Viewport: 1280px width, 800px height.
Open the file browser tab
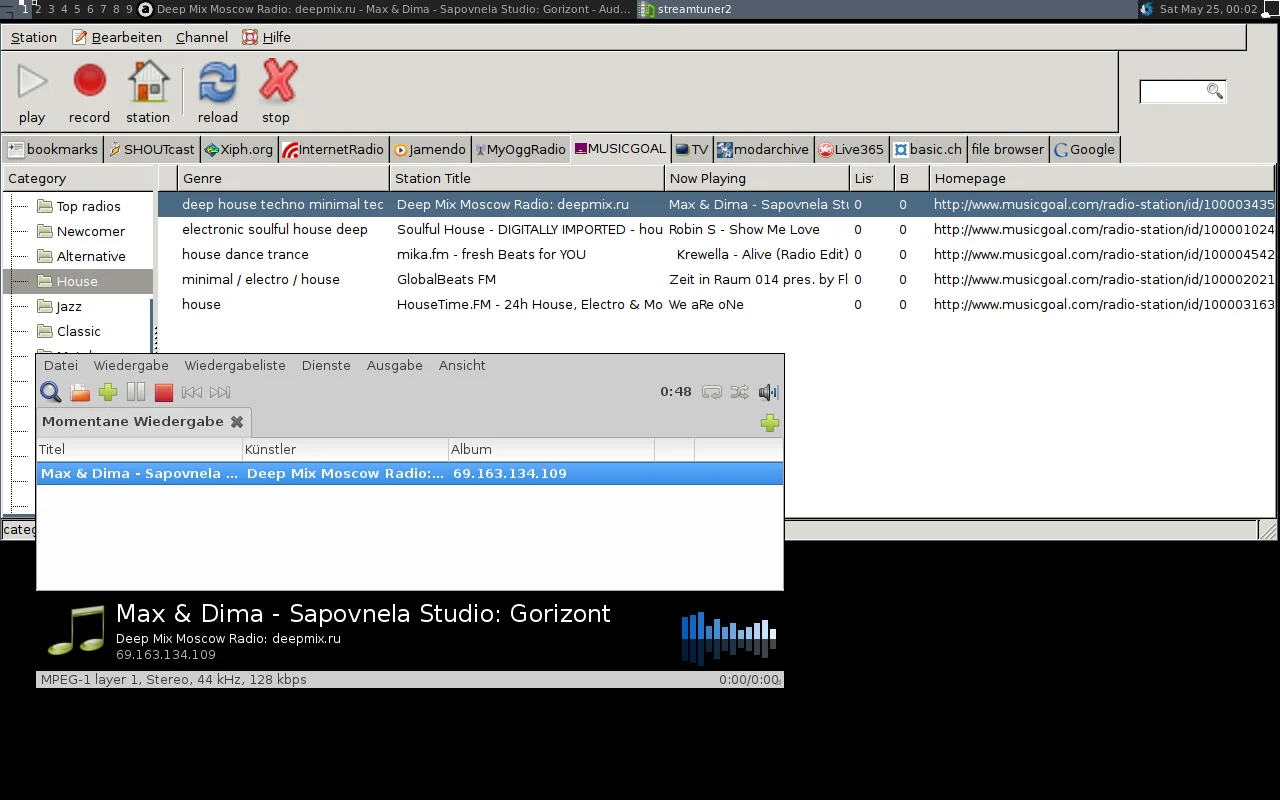[x=1007, y=149]
